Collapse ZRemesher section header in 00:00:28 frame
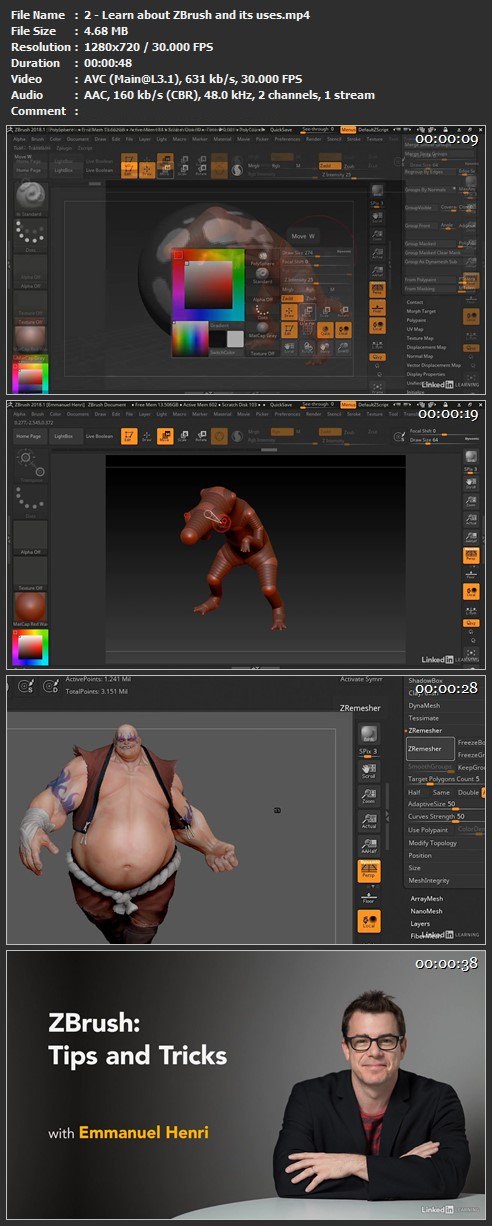Image resolution: width=492 pixels, height=1226 pixels. pos(425,730)
